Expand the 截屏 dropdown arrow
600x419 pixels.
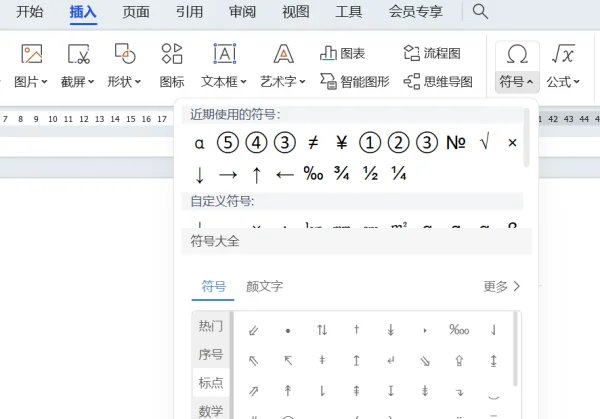point(91,82)
